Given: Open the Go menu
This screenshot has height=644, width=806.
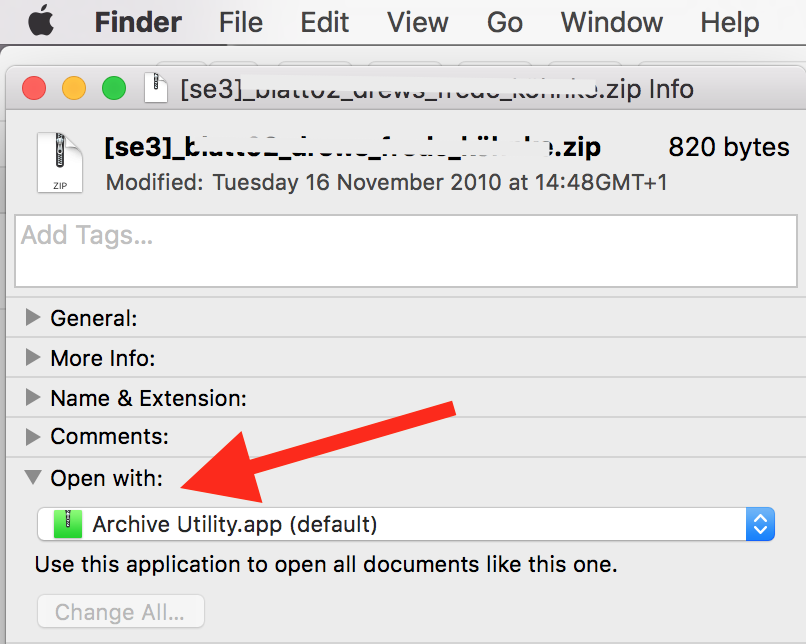Looking at the screenshot, I should [504, 22].
